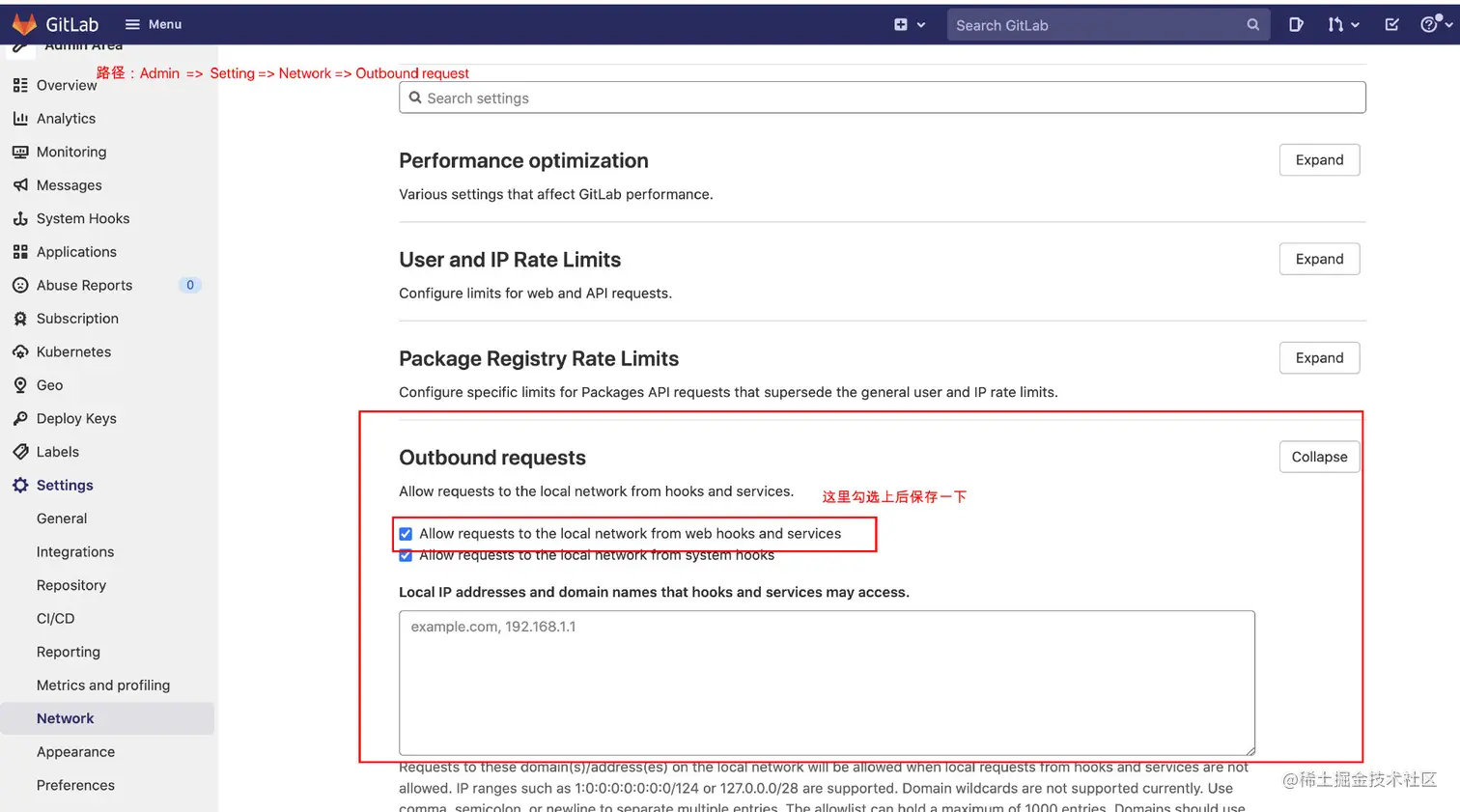Screen dimensions: 1460x812
Task: Select Network settings item
Action: click(x=107, y=718)
